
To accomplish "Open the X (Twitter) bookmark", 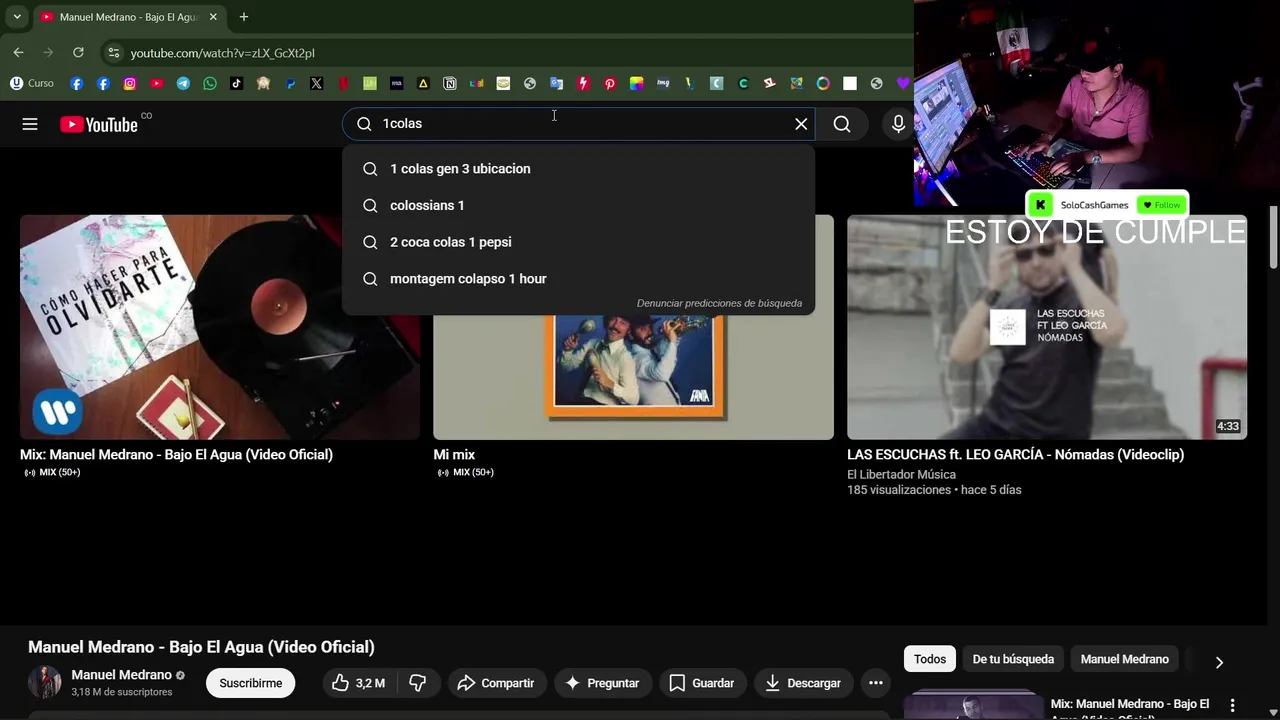I will coord(317,84).
